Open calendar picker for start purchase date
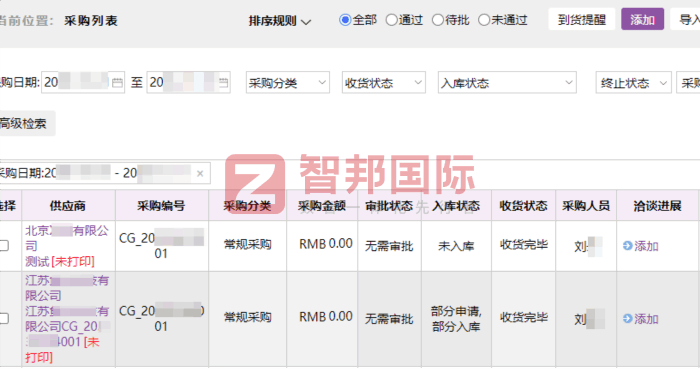This screenshot has height=369, width=700. point(117,83)
